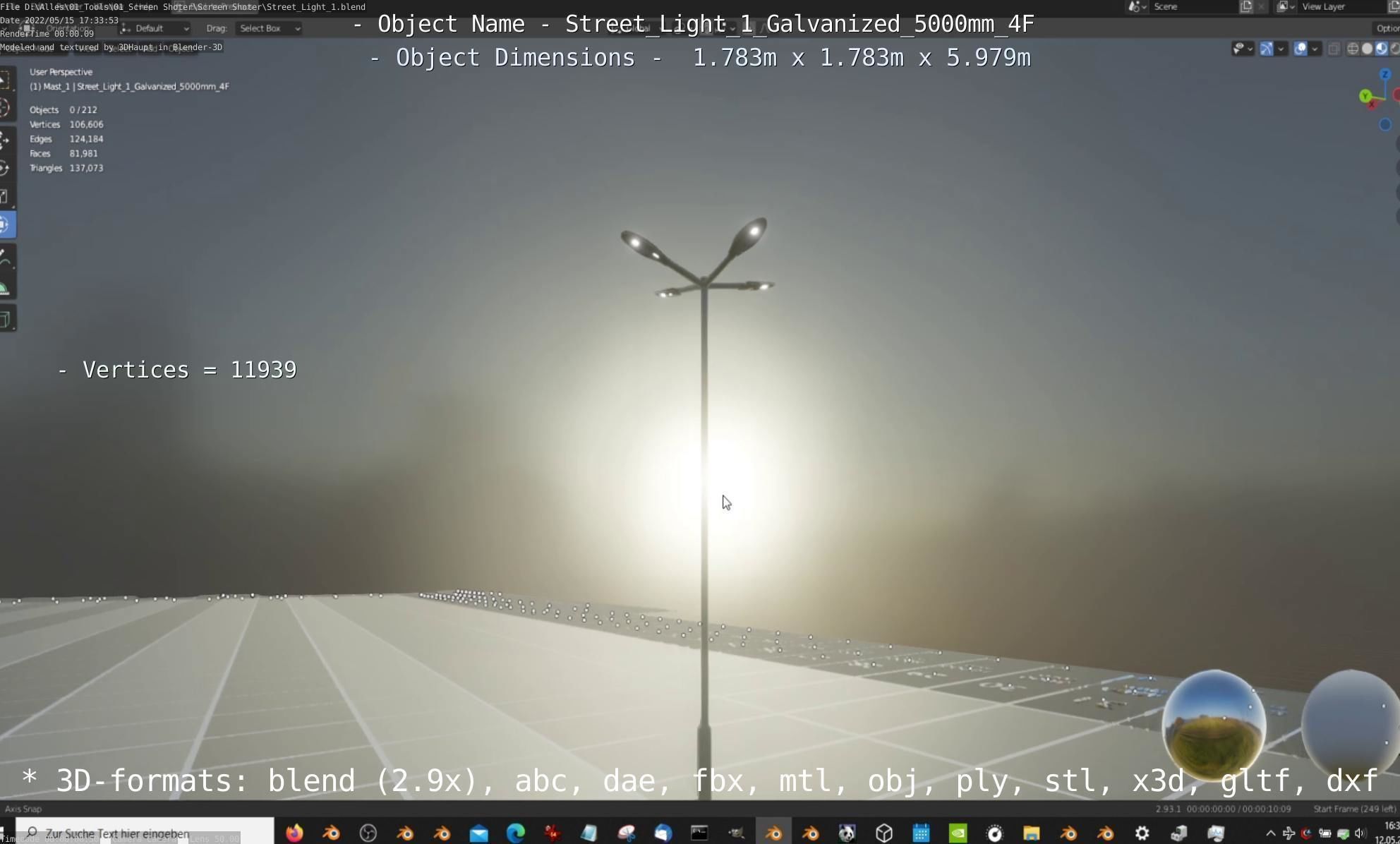Expand the gizmo options dropdown arrow
The width and height of the screenshot is (1400, 844).
click(1281, 49)
